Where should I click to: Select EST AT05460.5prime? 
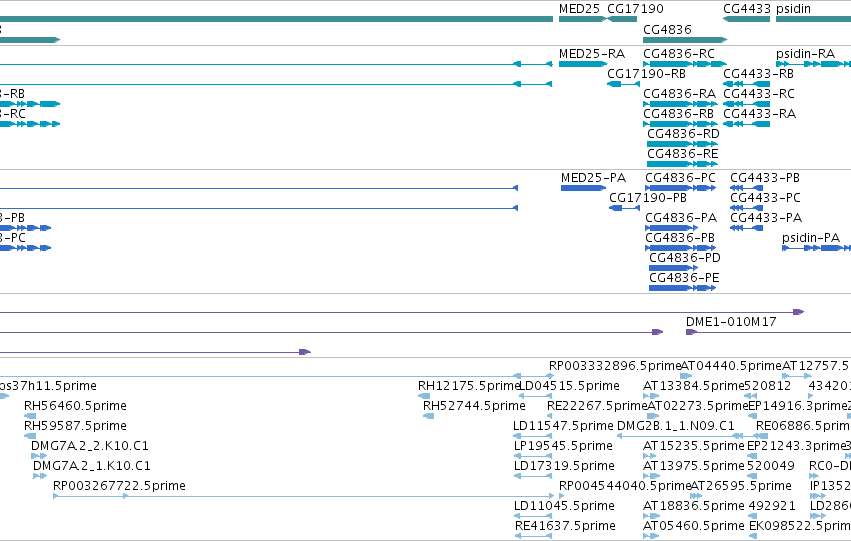click(694, 527)
